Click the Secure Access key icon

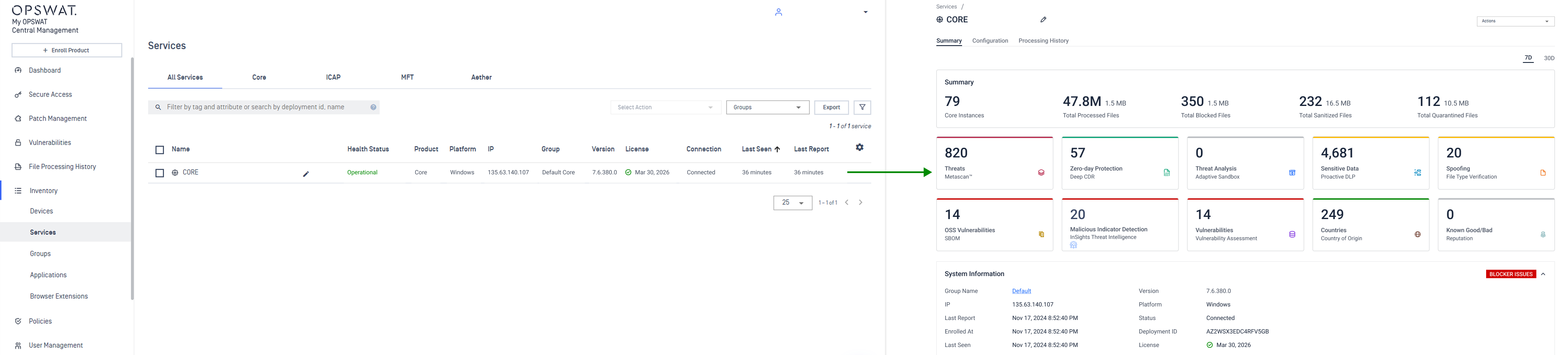coord(18,95)
